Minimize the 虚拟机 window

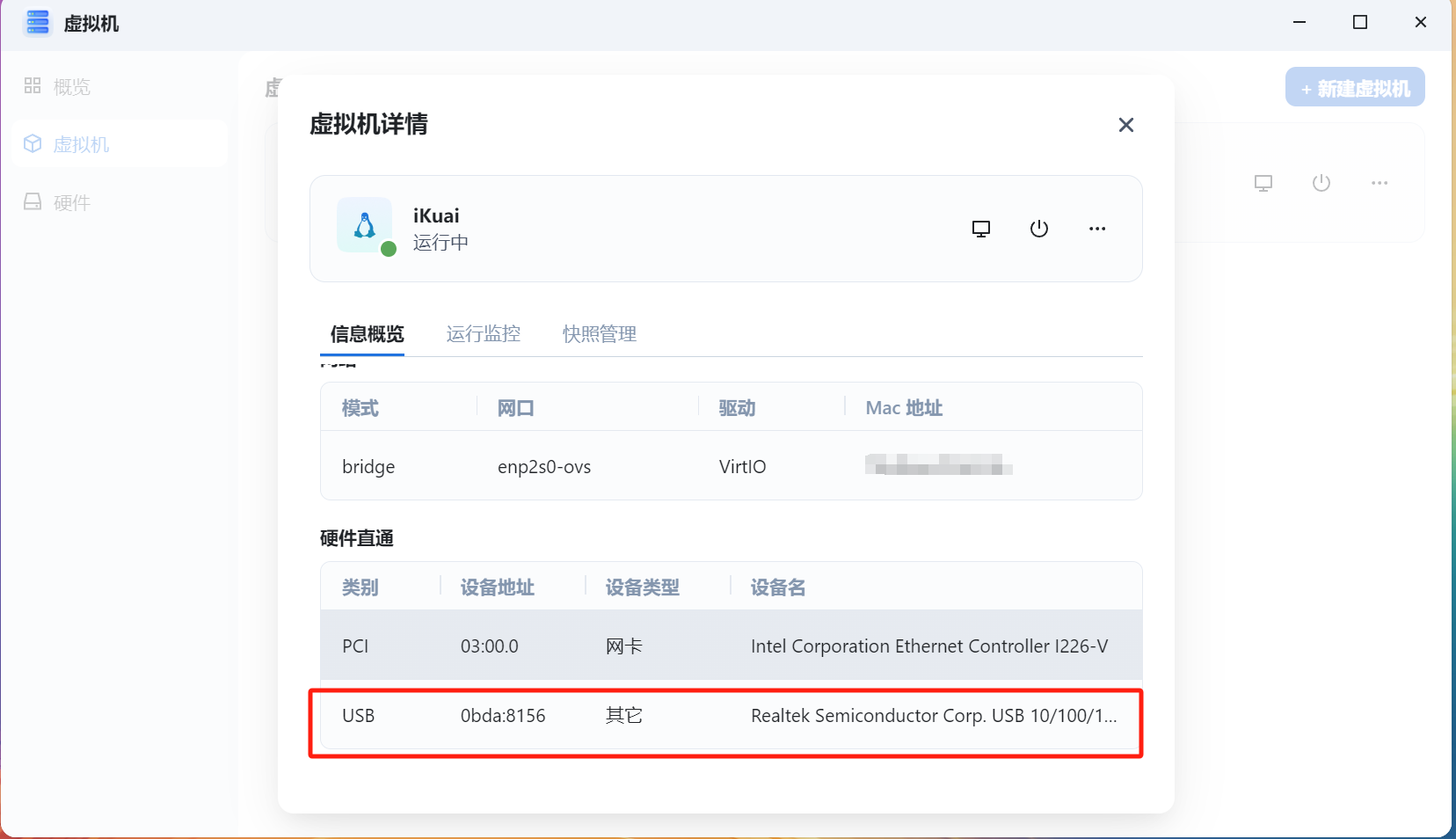coord(1299,22)
